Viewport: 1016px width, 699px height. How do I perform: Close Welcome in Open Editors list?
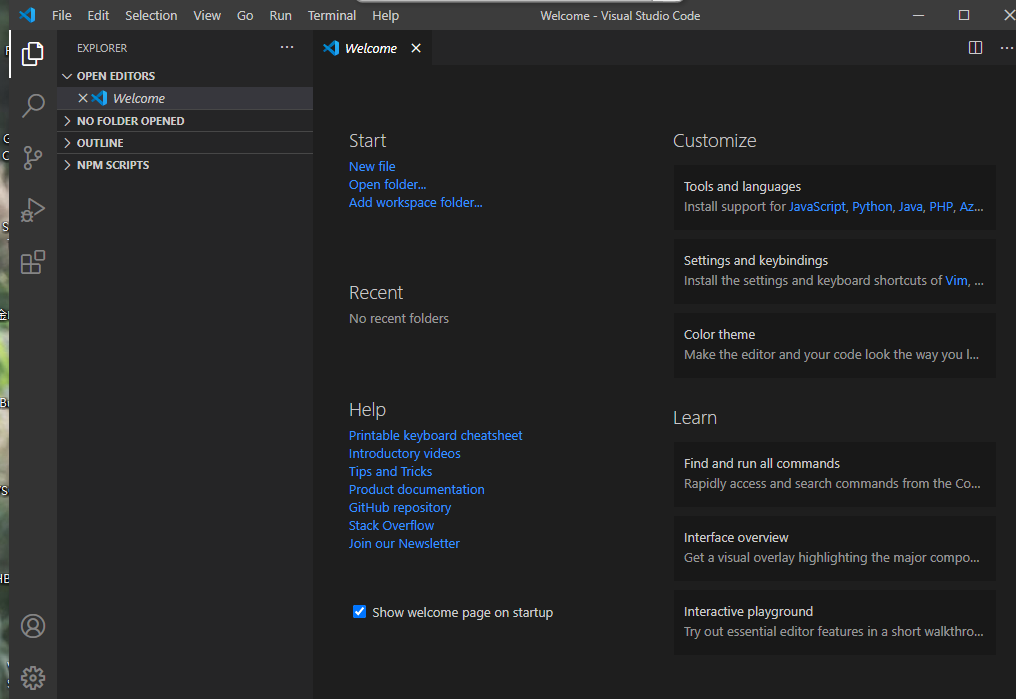pos(83,98)
